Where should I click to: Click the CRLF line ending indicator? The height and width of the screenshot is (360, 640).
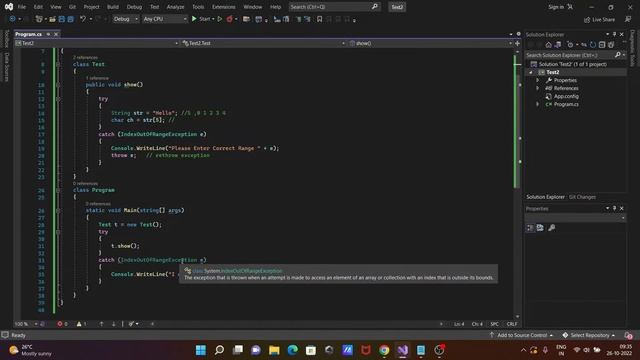tap(512, 324)
